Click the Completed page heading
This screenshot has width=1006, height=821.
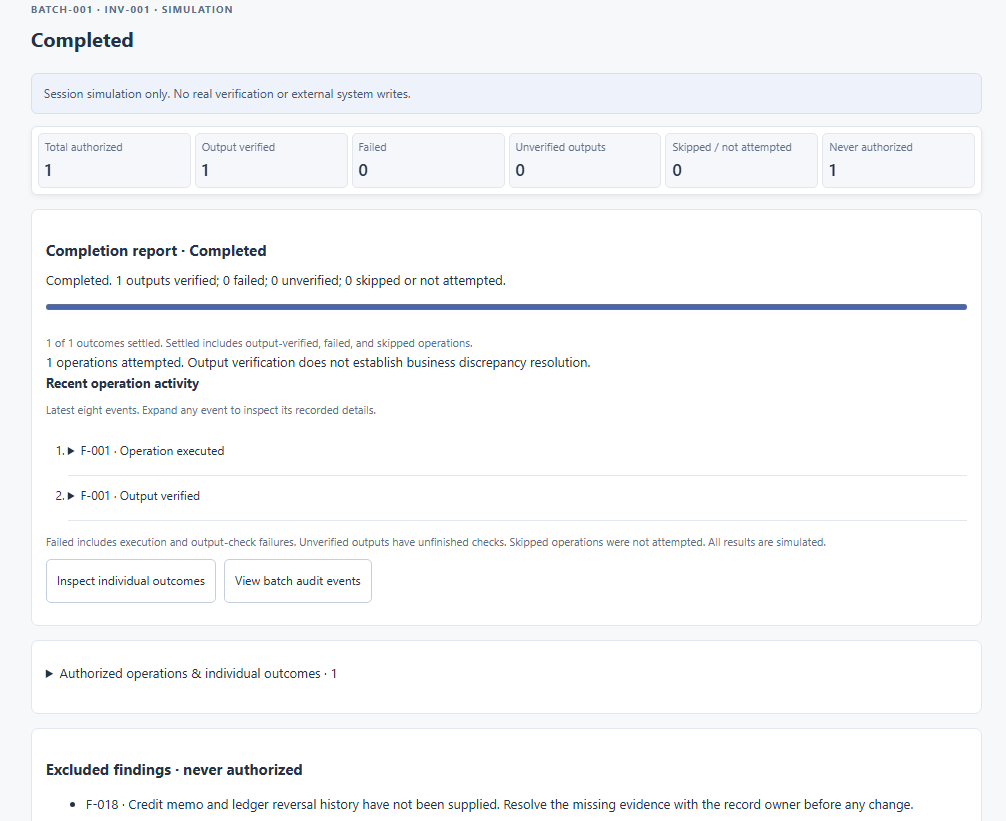click(82, 40)
